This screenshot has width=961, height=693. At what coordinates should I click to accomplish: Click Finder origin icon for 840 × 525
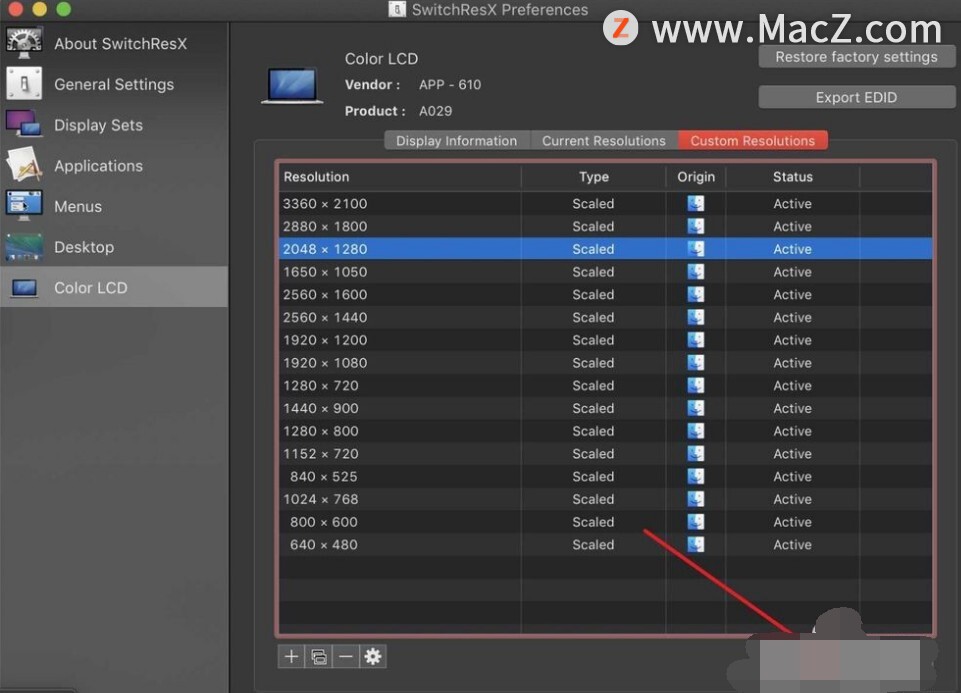696,476
